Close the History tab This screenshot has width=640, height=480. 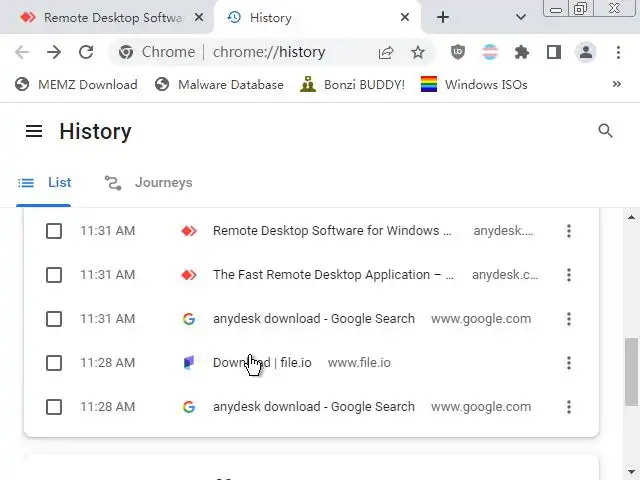click(x=405, y=17)
